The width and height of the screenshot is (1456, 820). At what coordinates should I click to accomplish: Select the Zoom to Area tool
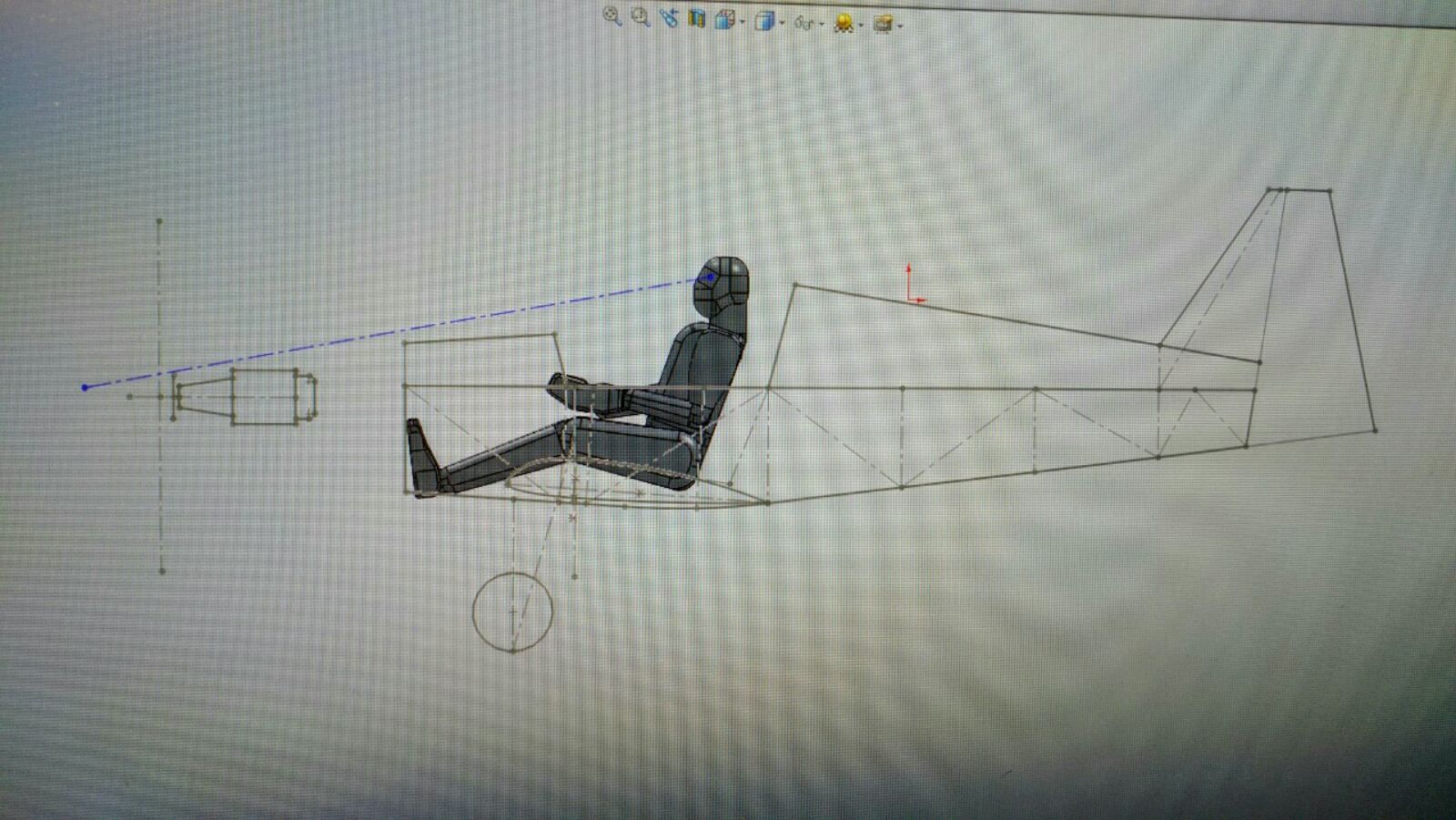pyautogui.click(x=641, y=17)
